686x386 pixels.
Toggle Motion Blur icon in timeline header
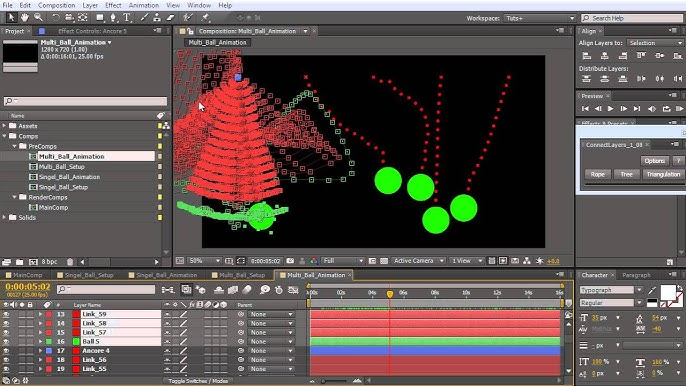point(247,290)
